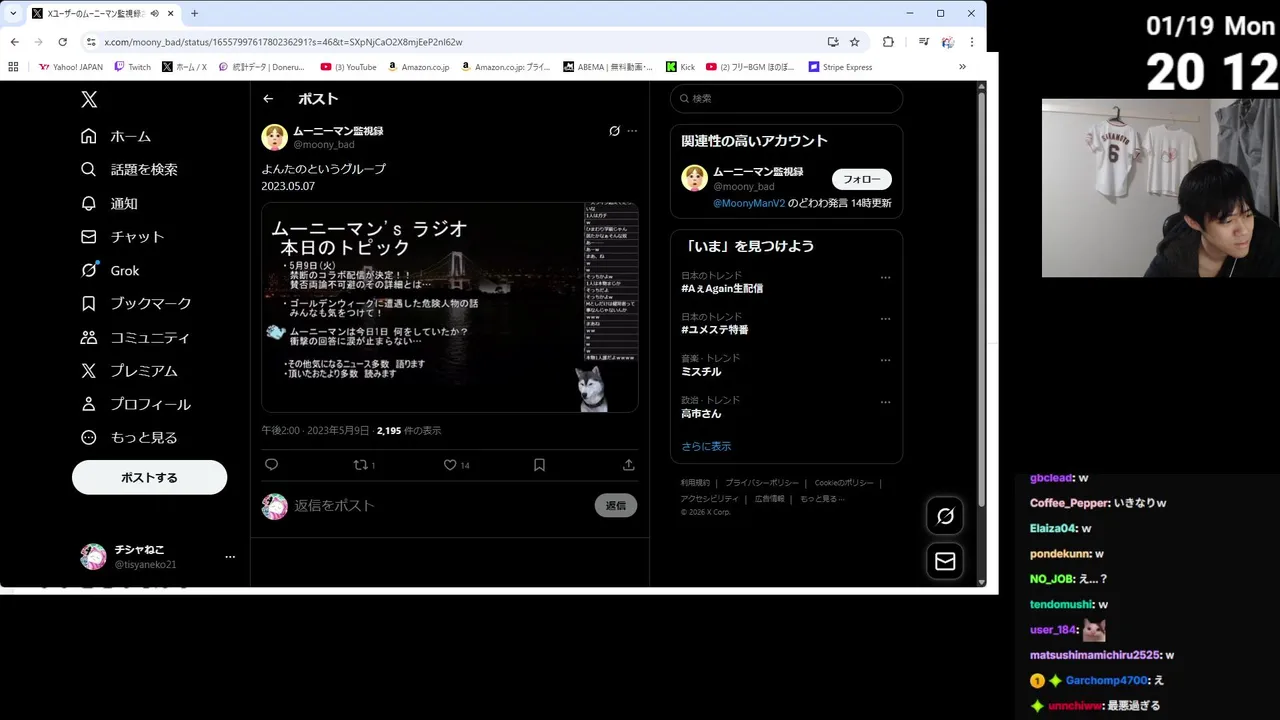Mute the tab audio speaker icon
This screenshot has width=1280, height=720.
click(x=155, y=13)
